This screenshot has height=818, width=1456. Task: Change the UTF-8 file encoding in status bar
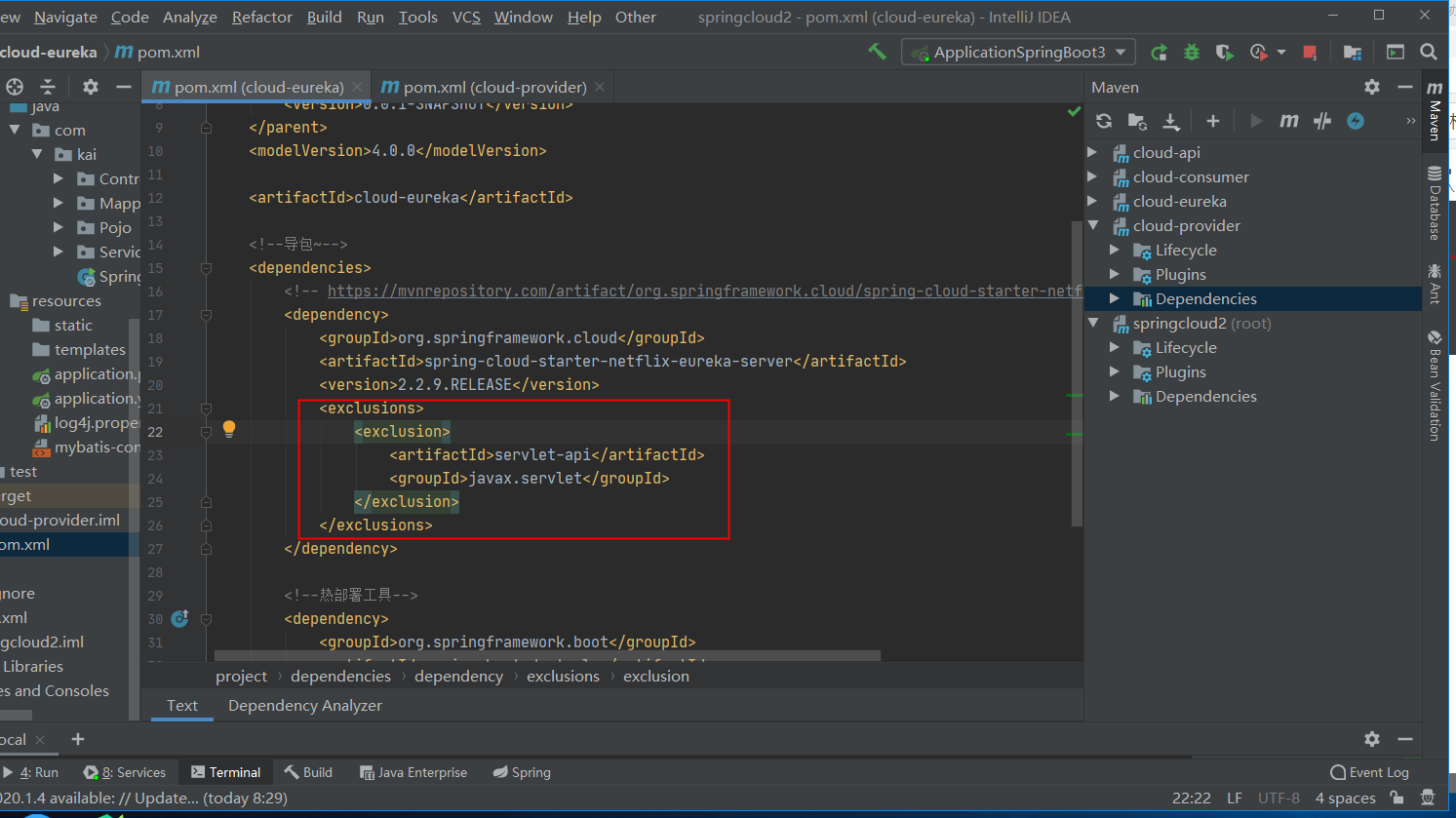tap(1279, 798)
